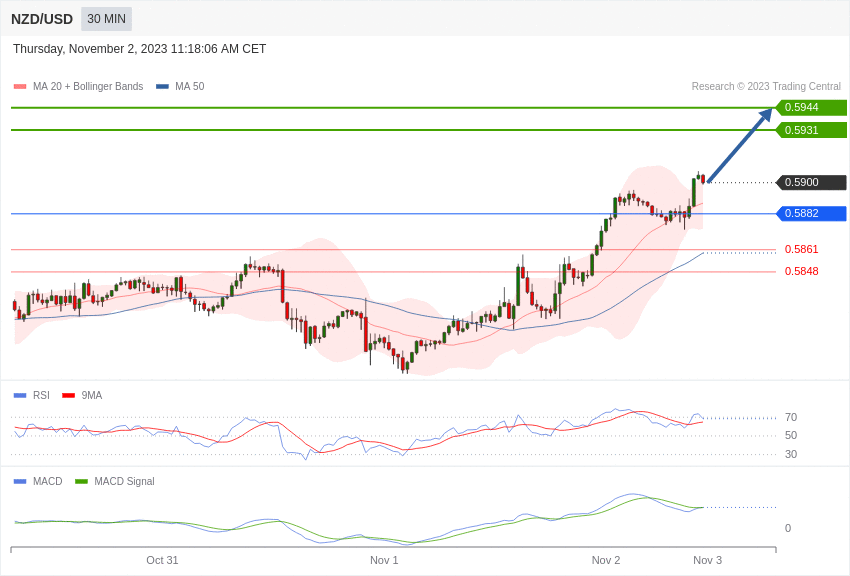Click the MA 20 + Bollinger Bands legend label
The image size is (850, 576).
[x=88, y=86]
